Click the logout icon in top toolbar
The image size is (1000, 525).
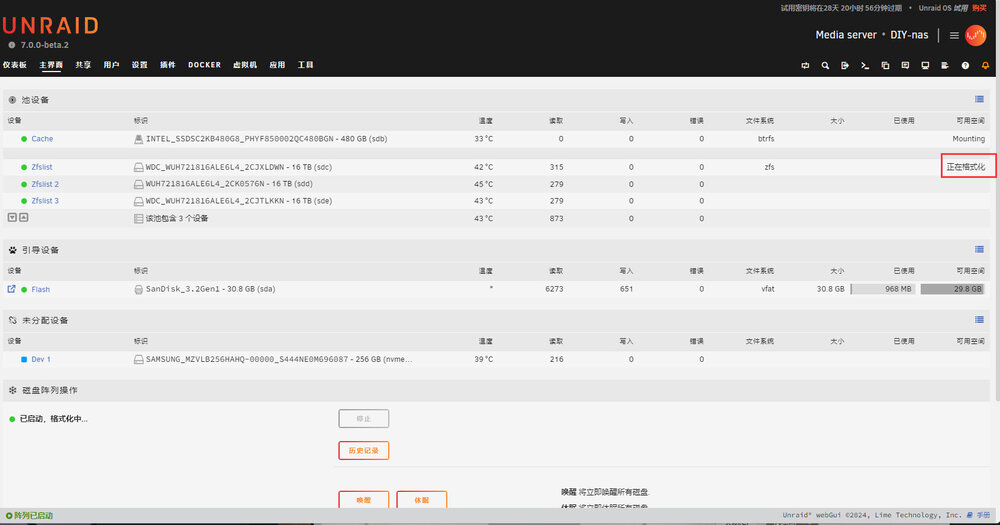click(x=845, y=65)
